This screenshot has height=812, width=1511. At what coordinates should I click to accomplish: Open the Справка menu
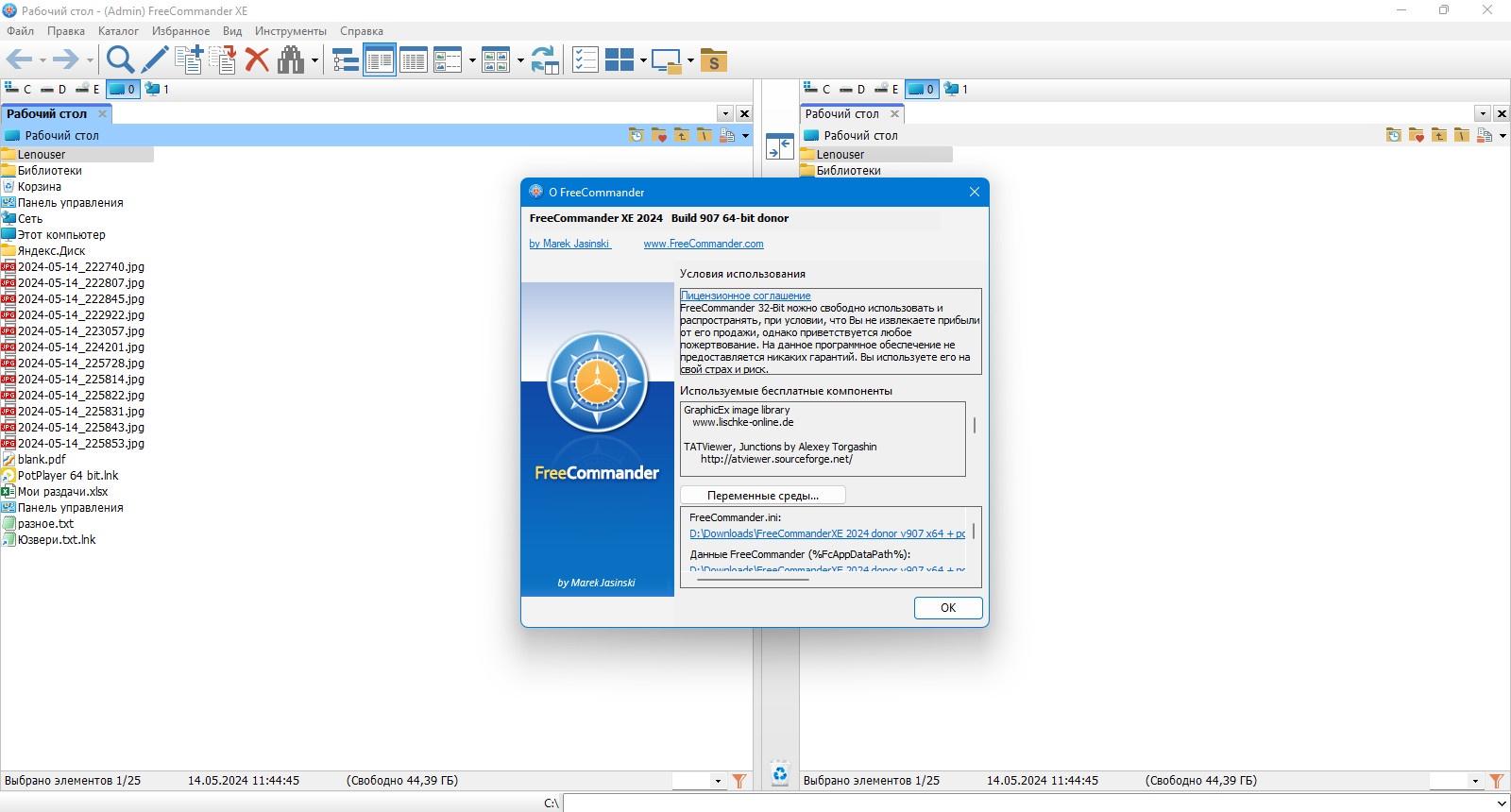pos(362,31)
